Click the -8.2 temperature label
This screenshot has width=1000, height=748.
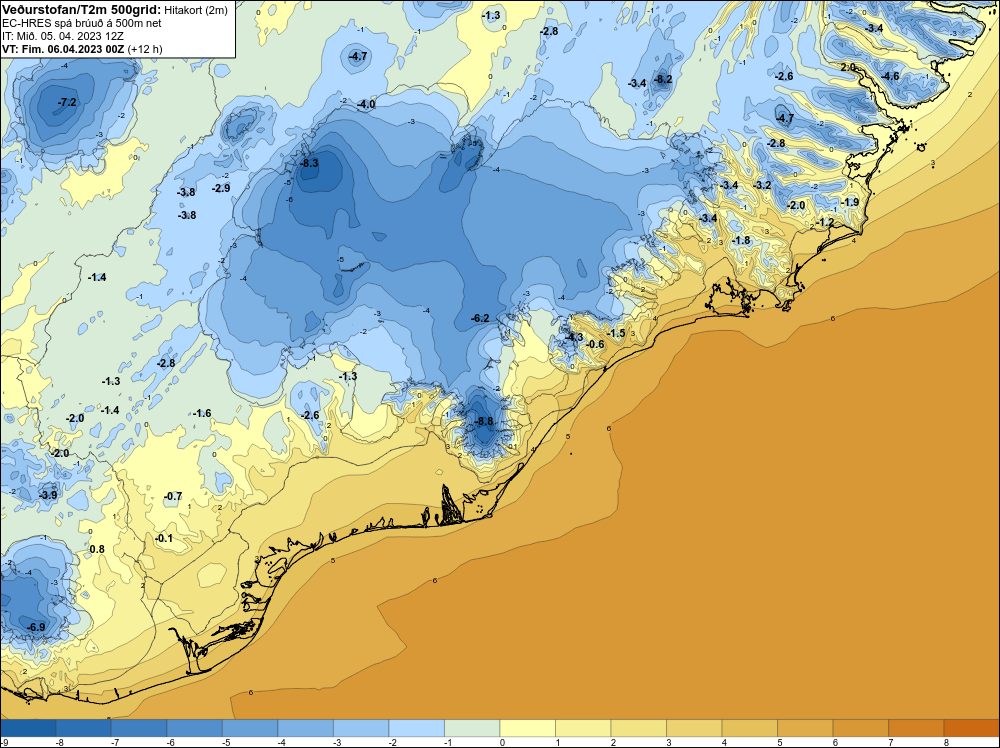point(663,79)
